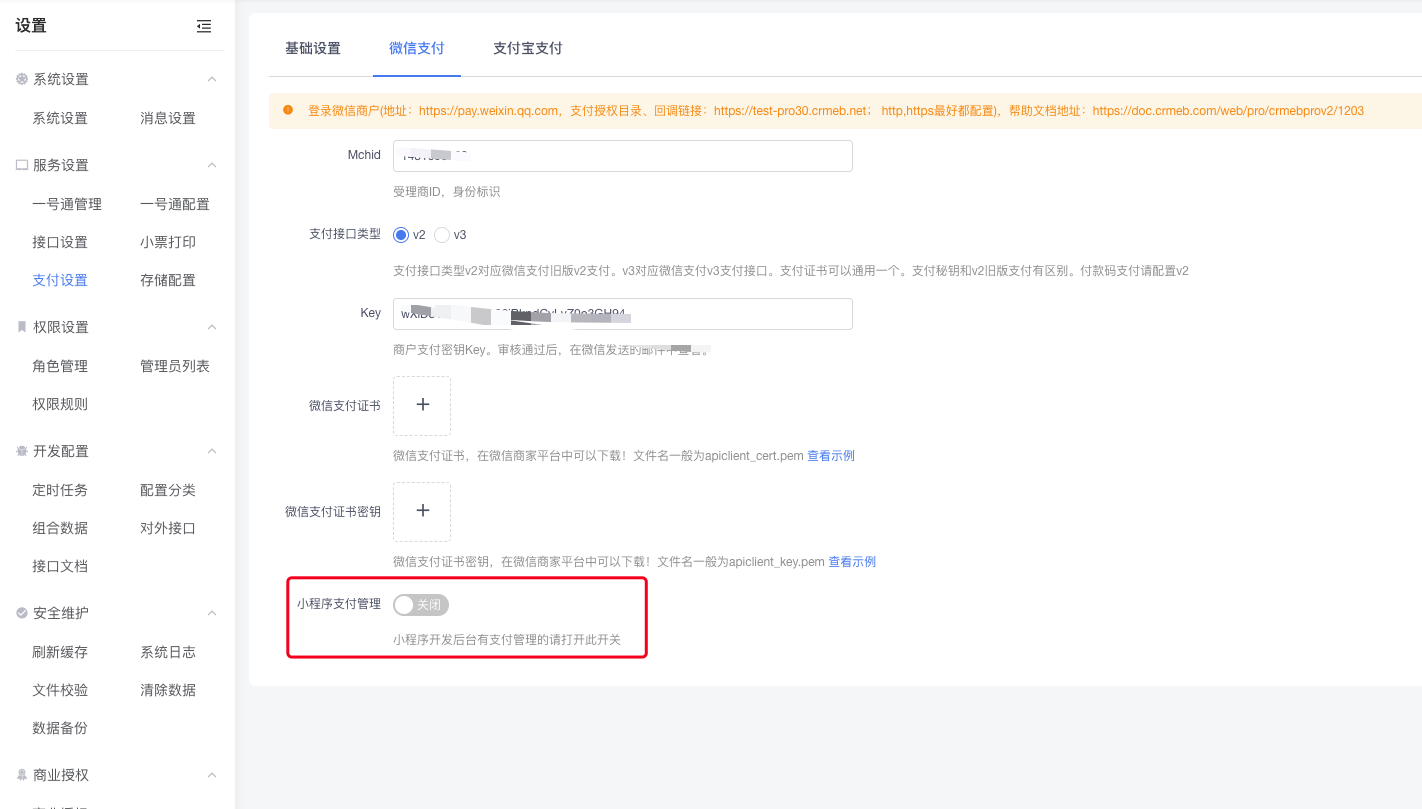The height and width of the screenshot is (809, 1422).
Task: Switch to the 支付宝支付 tab
Action: point(527,47)
